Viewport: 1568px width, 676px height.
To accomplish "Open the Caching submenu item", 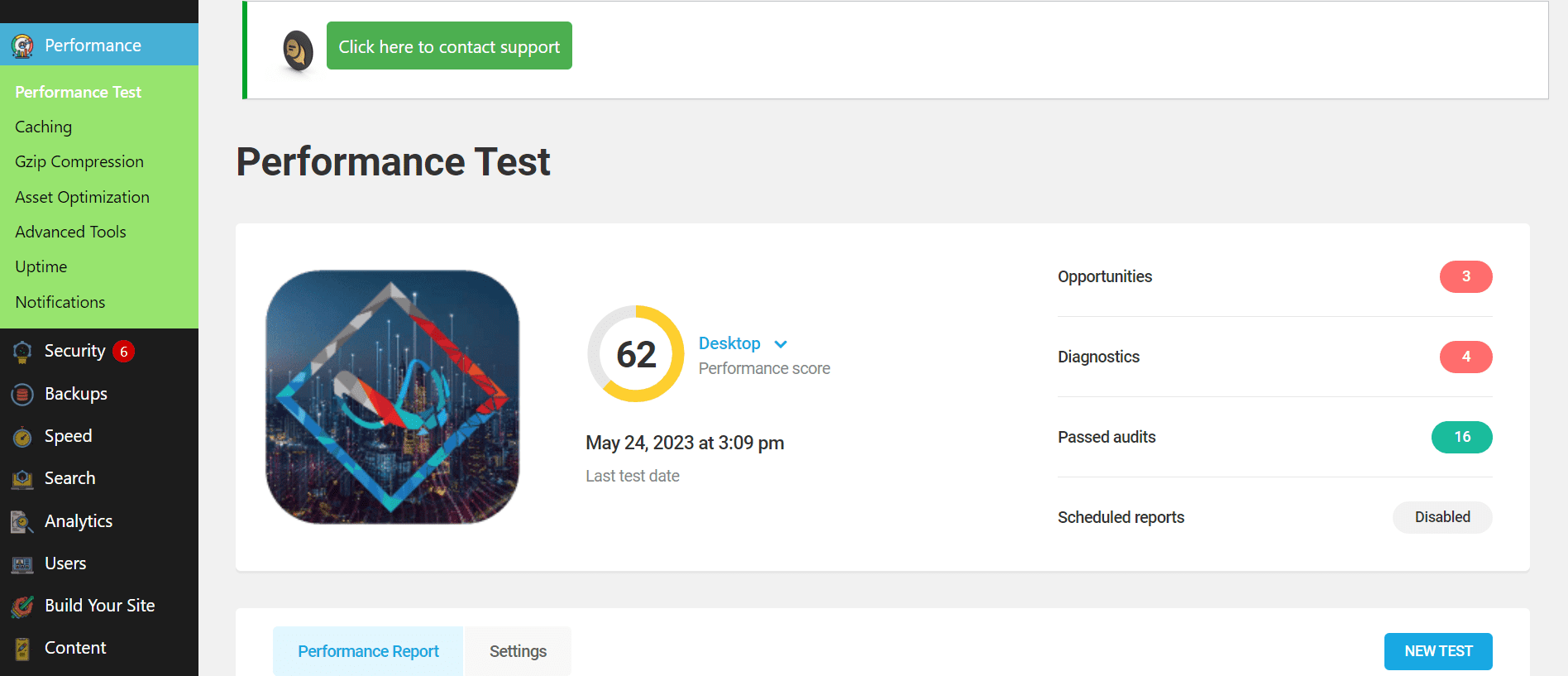I will click(44, 127).
